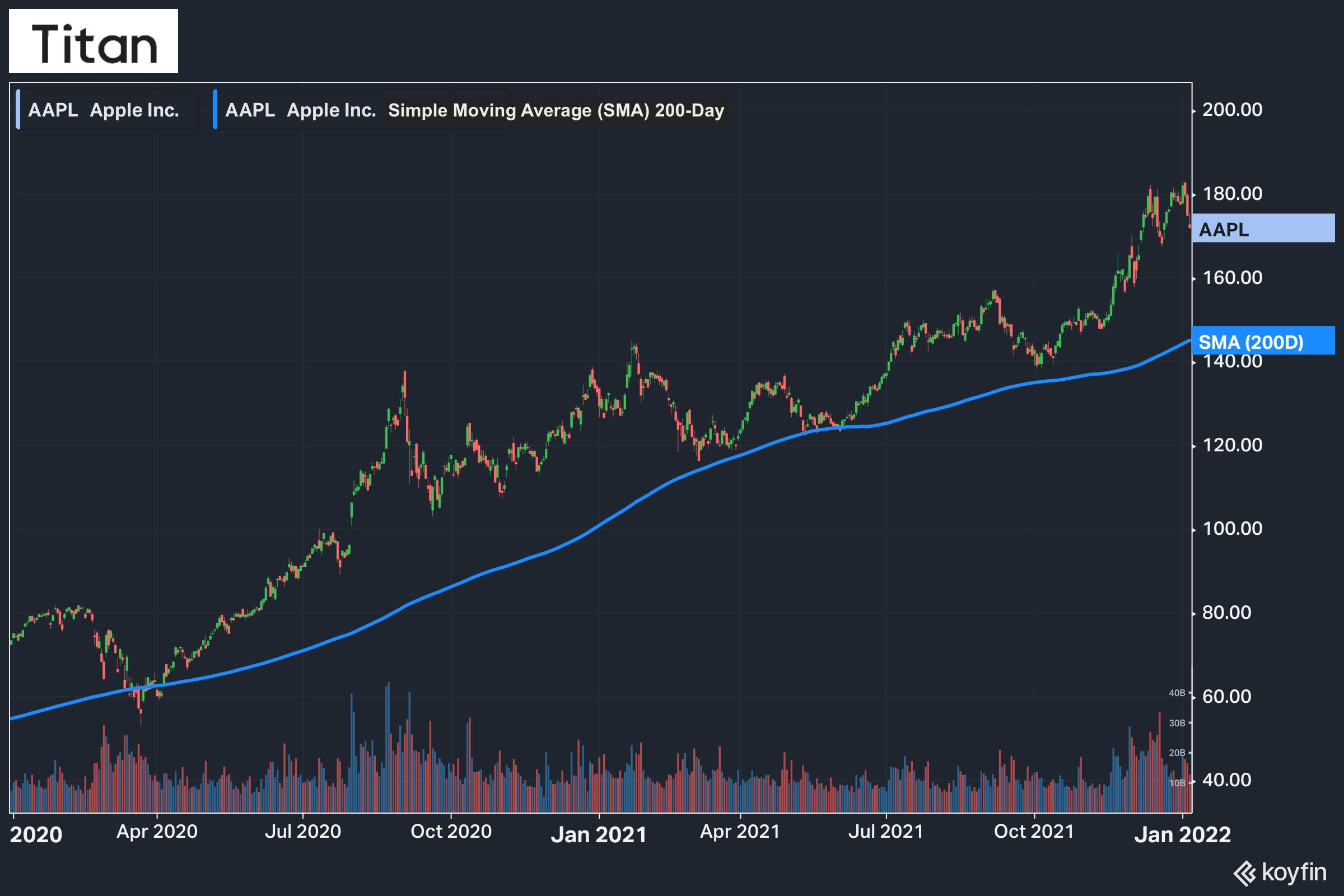Click the 40.00 price axis label
Viewport: 1344px width, 896px height.
tap(1226, 781)
